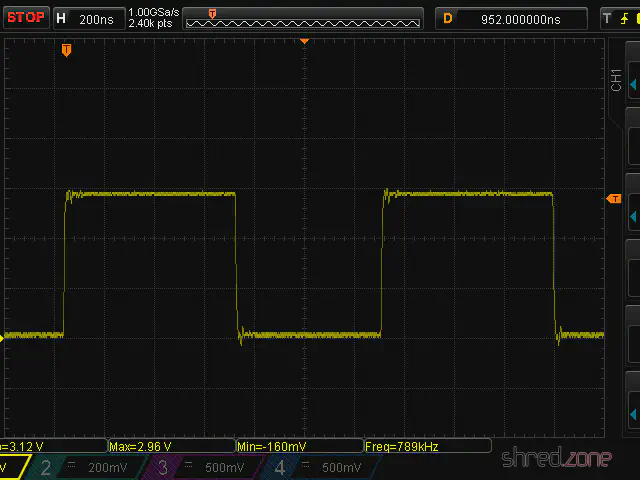The height and width of the screenshot is (480, 640).
Task: Click the 1.00GSa/s sample rate readout
Action: pyautogui.click(x=152, y=12)
